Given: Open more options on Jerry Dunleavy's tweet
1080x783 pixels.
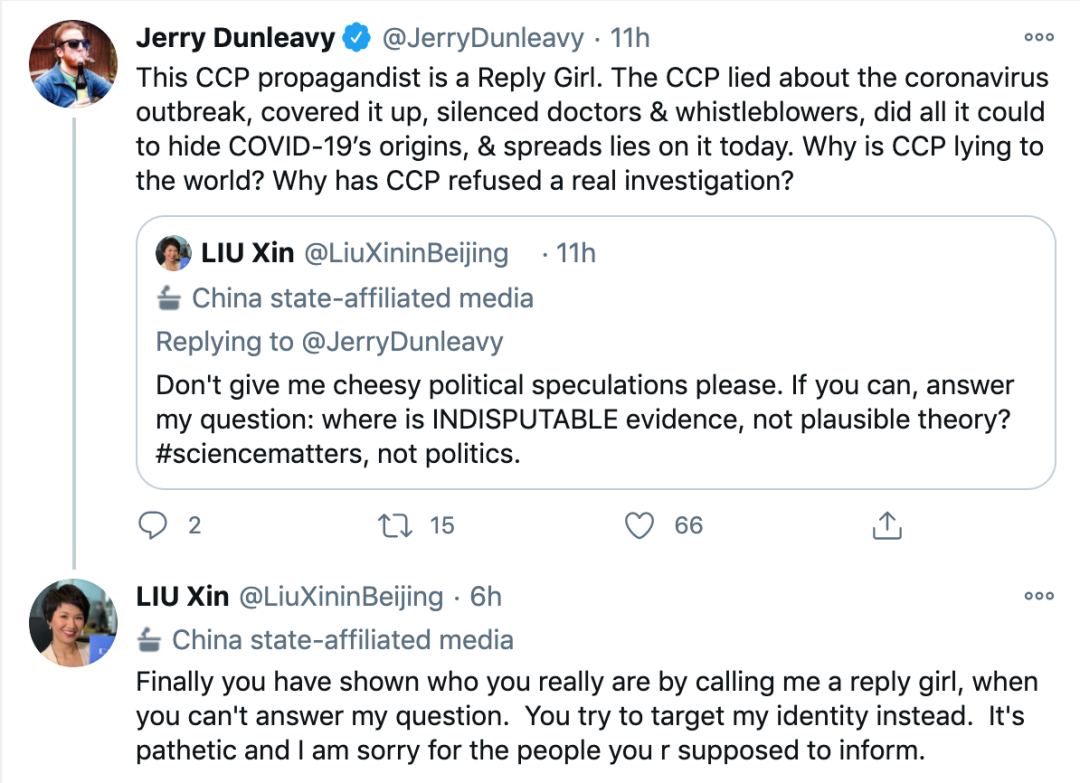Looking at the screenshot, I should 1039,38.
